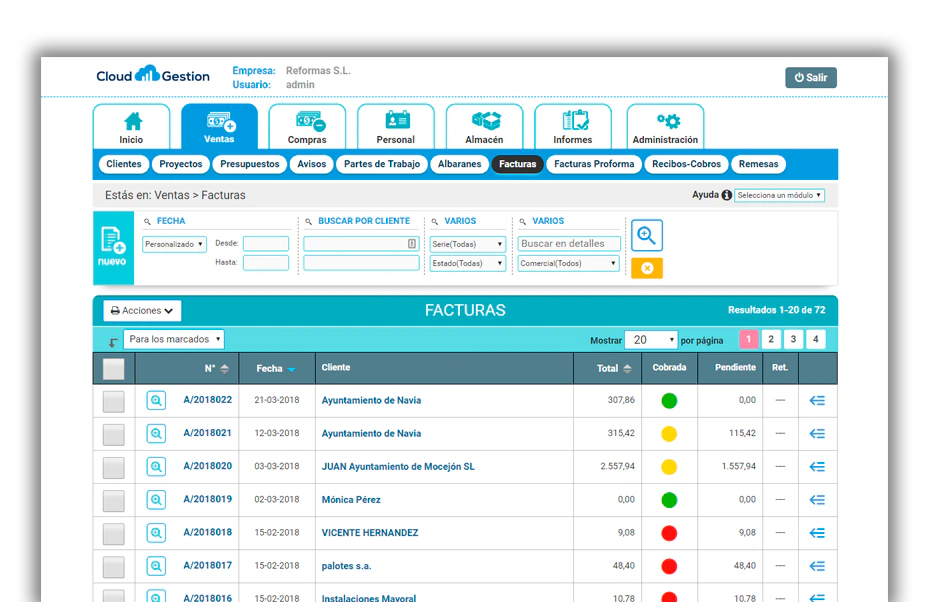Image resolution: width=931 pixels, height=602 pixels.
Task: Switch to the Recibos-Cobros sub-tab
Action: coord(686,164)
